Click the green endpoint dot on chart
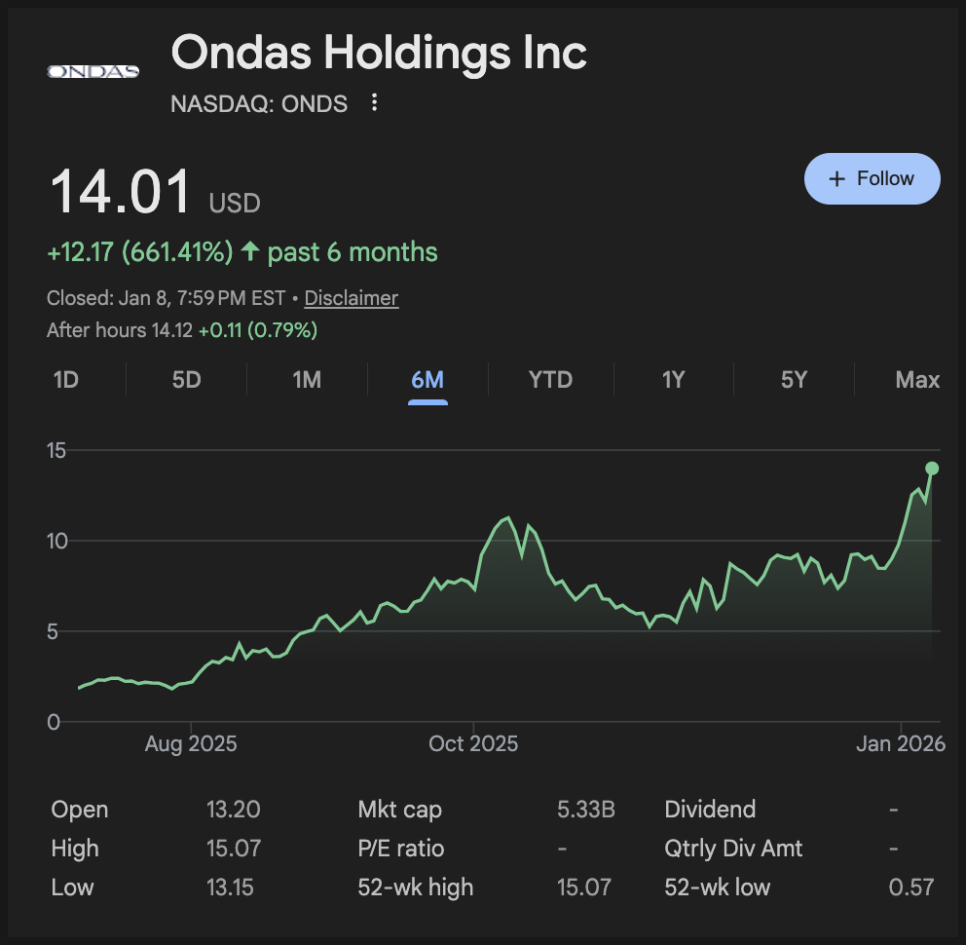Viewport: 966px width, 945px height. [932, 468]
